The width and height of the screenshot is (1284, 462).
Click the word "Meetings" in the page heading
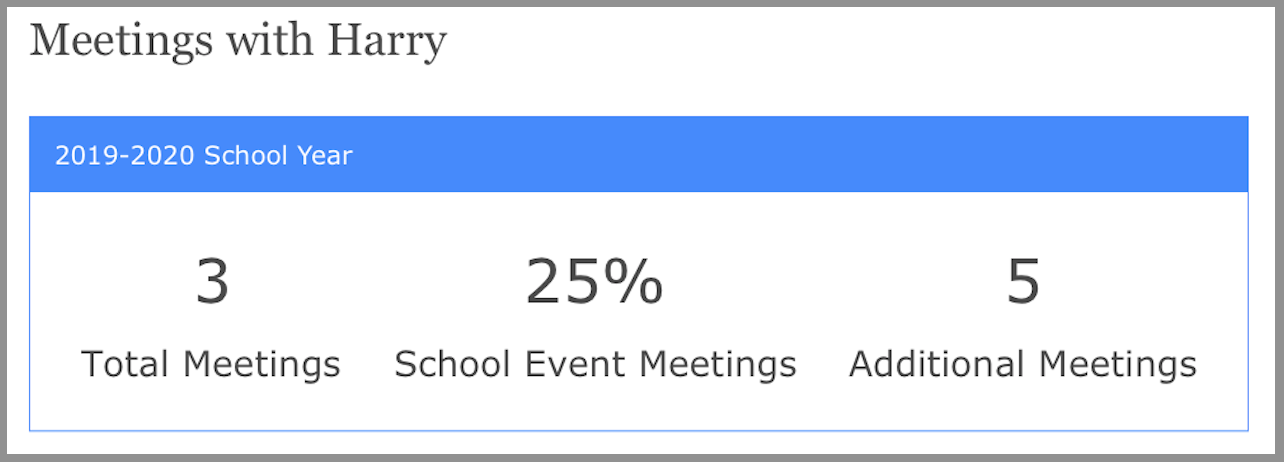coord(122,42)
